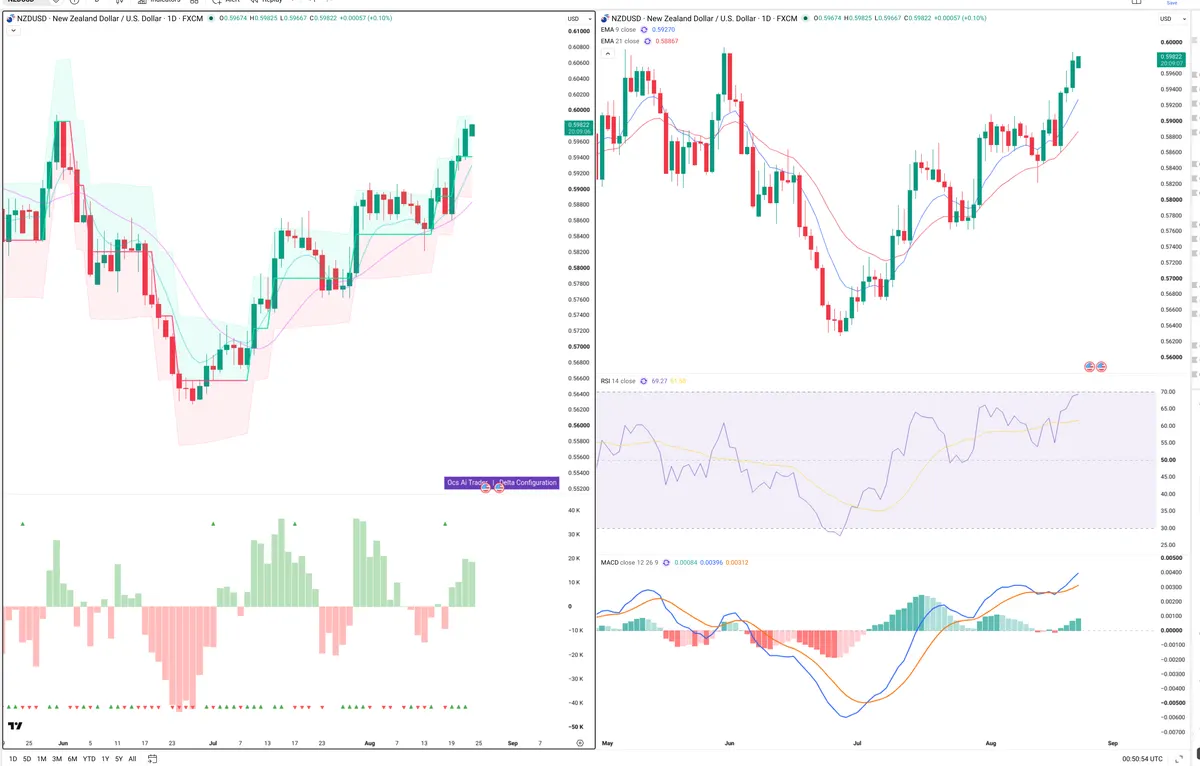Screen dimensions: 1200x766
Task: Click right chart NZDUSD flag logo
Action: point(604,18)
